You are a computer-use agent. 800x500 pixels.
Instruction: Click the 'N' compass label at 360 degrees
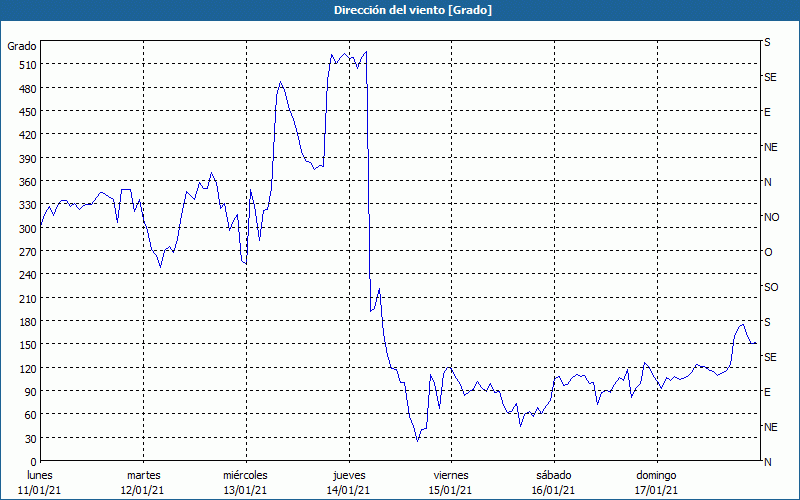[x=768, y=182]
